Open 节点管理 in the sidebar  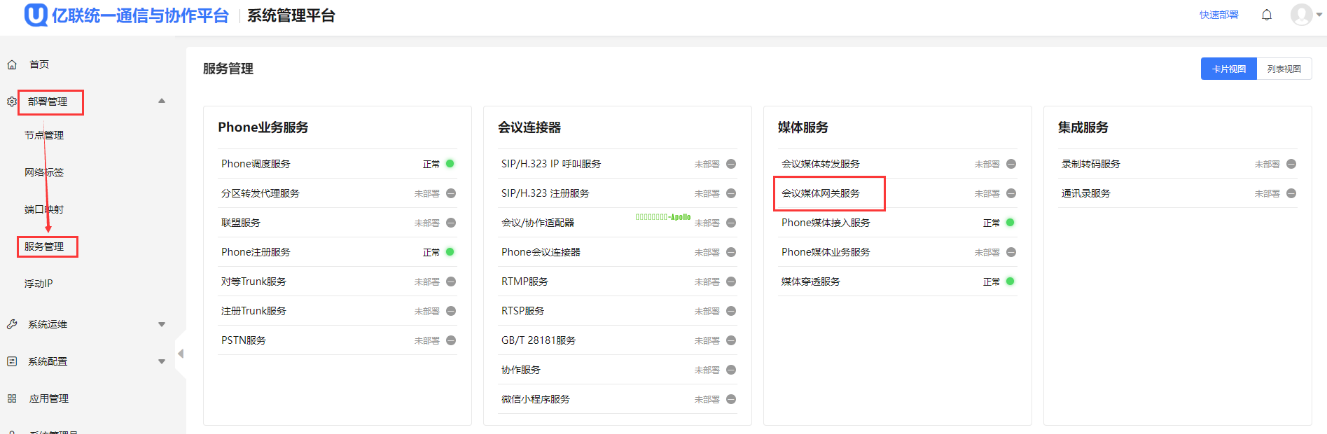click(44, 136)
